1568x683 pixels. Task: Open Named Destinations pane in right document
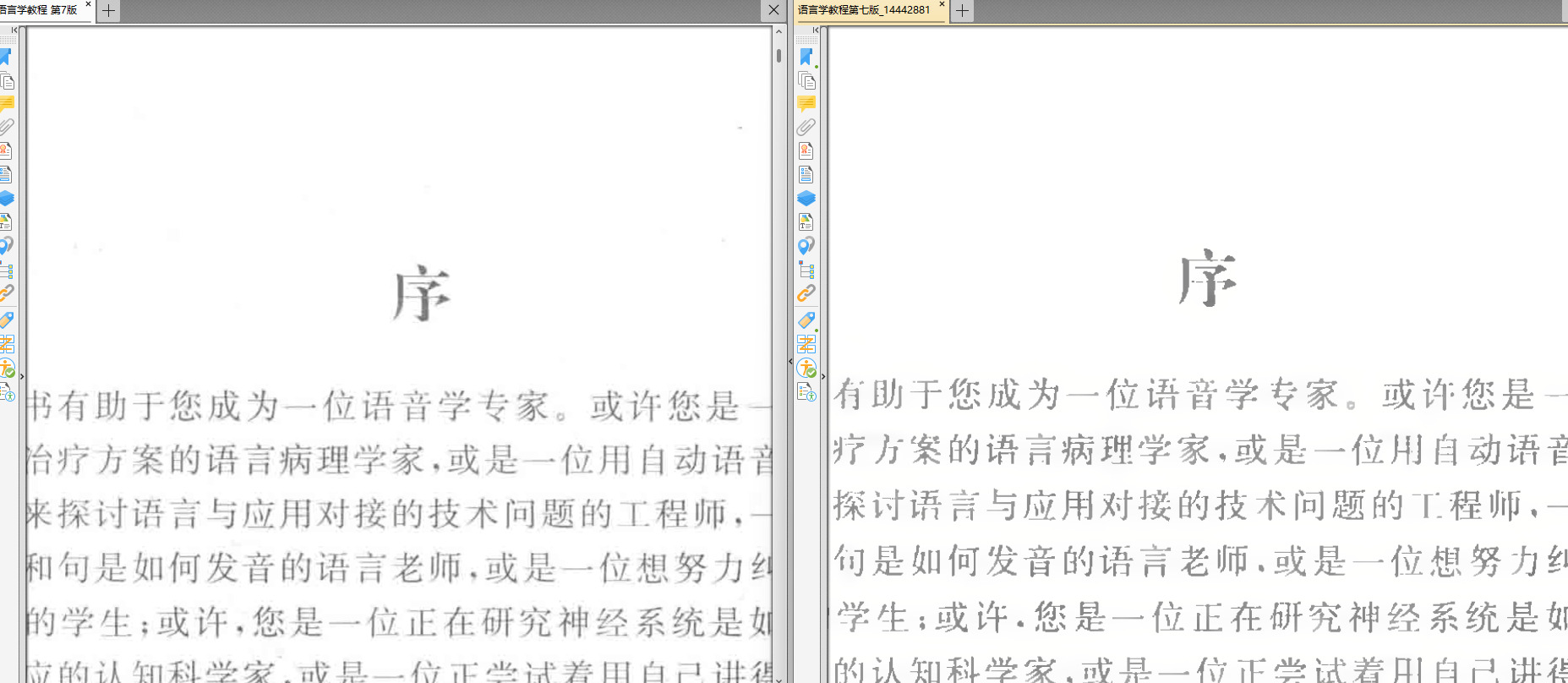806,246
